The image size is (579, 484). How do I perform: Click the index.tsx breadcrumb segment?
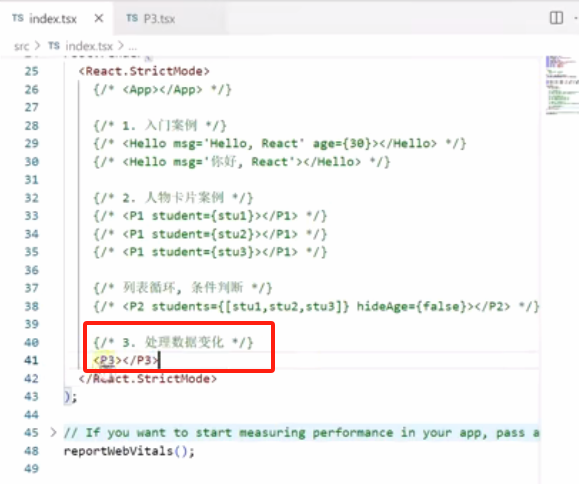point(89,46)
